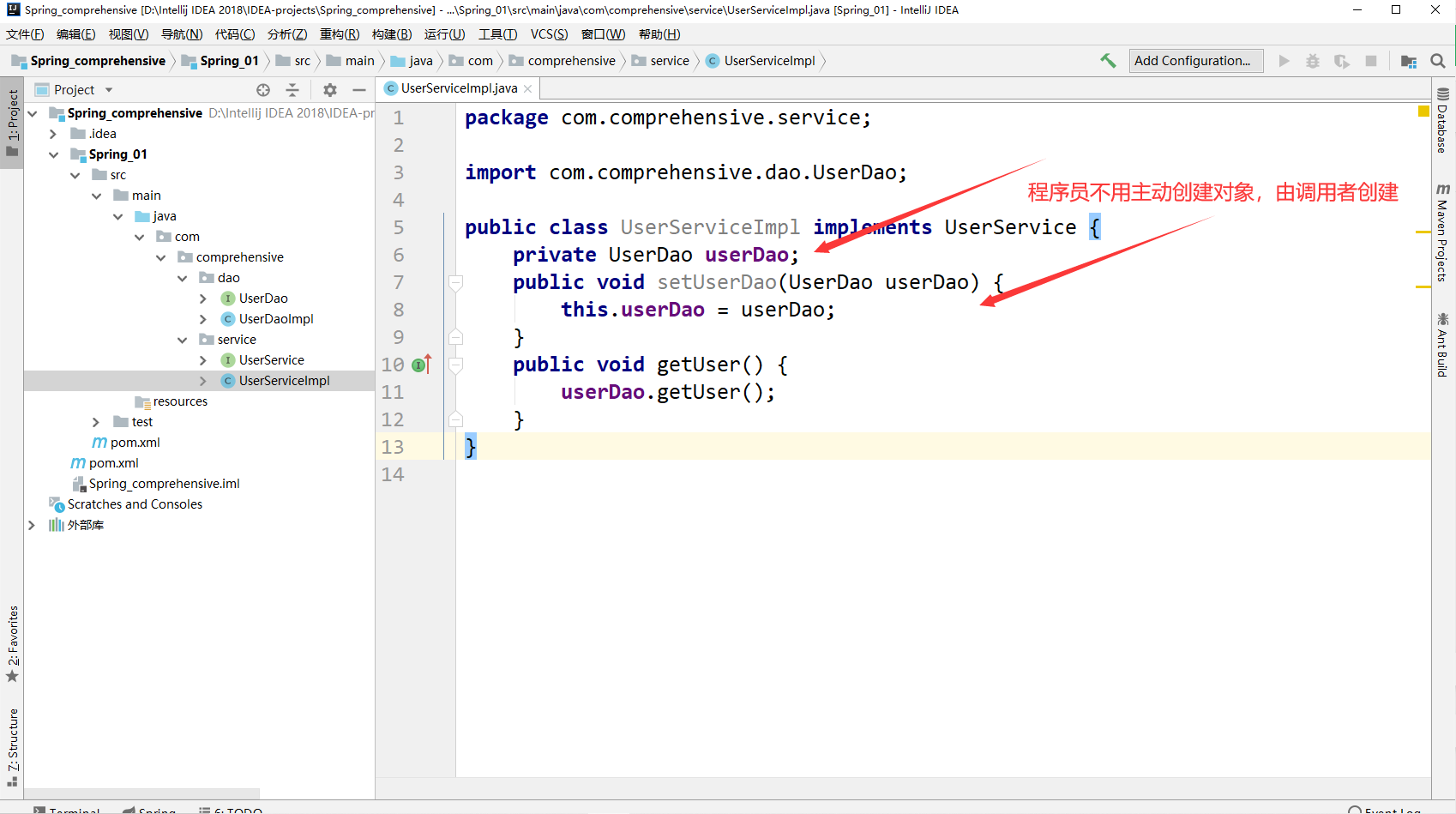Expand the 外部库 external libraries node

[x=32, y=525]
